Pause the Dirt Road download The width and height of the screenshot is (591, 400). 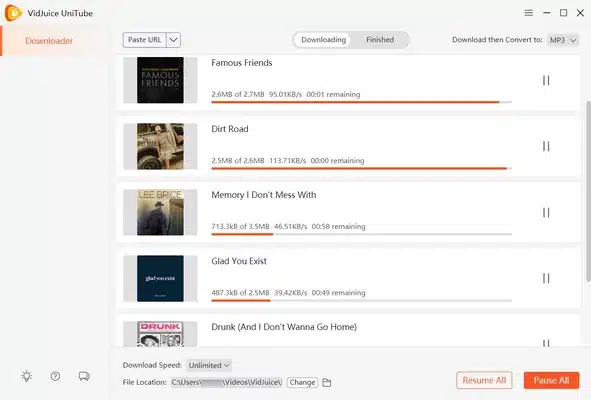[546, 146]
